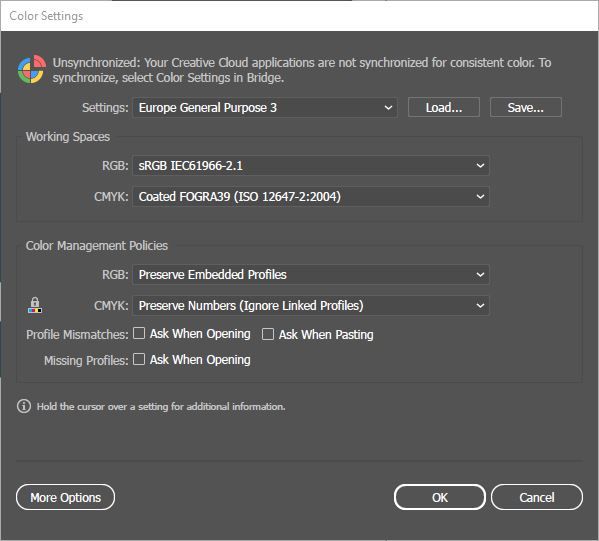Click the Color Management Policies heading

click(x=97, y=245)
